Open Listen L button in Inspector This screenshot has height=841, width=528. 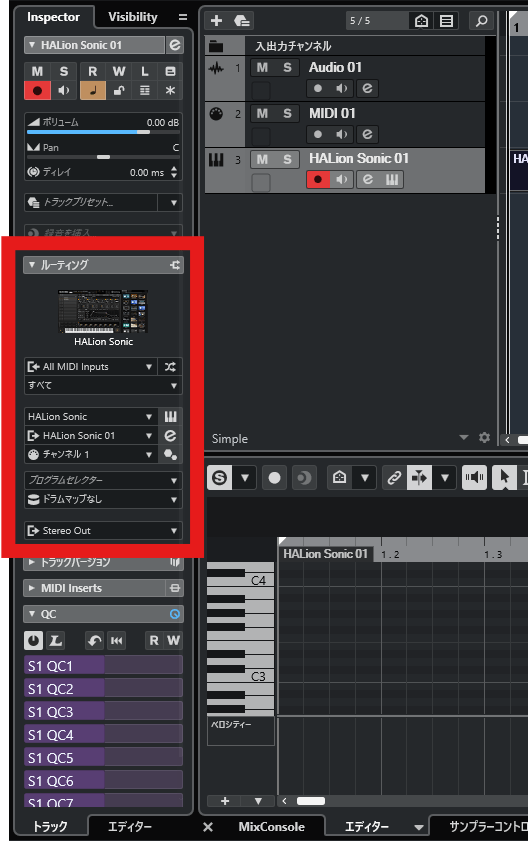[x=144, y=71]
